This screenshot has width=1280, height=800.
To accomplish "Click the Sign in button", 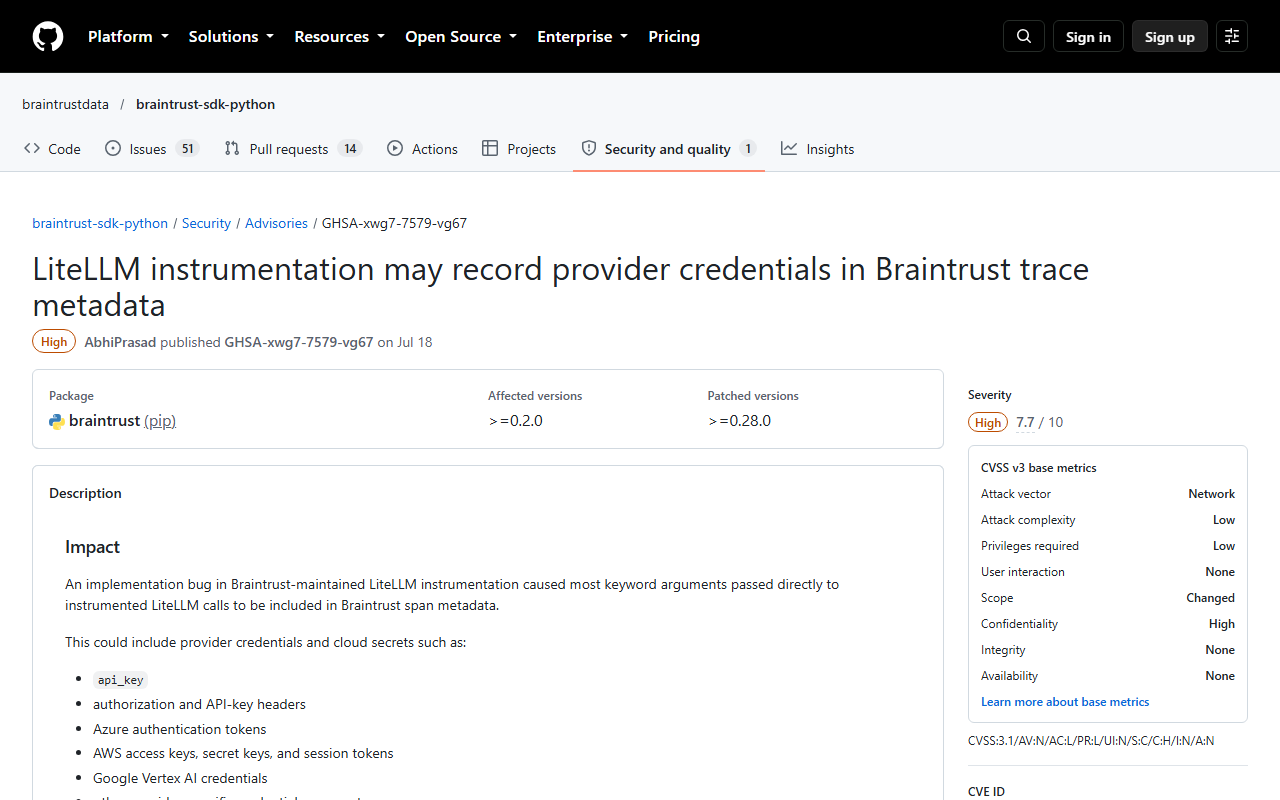I will [1088, 36].
